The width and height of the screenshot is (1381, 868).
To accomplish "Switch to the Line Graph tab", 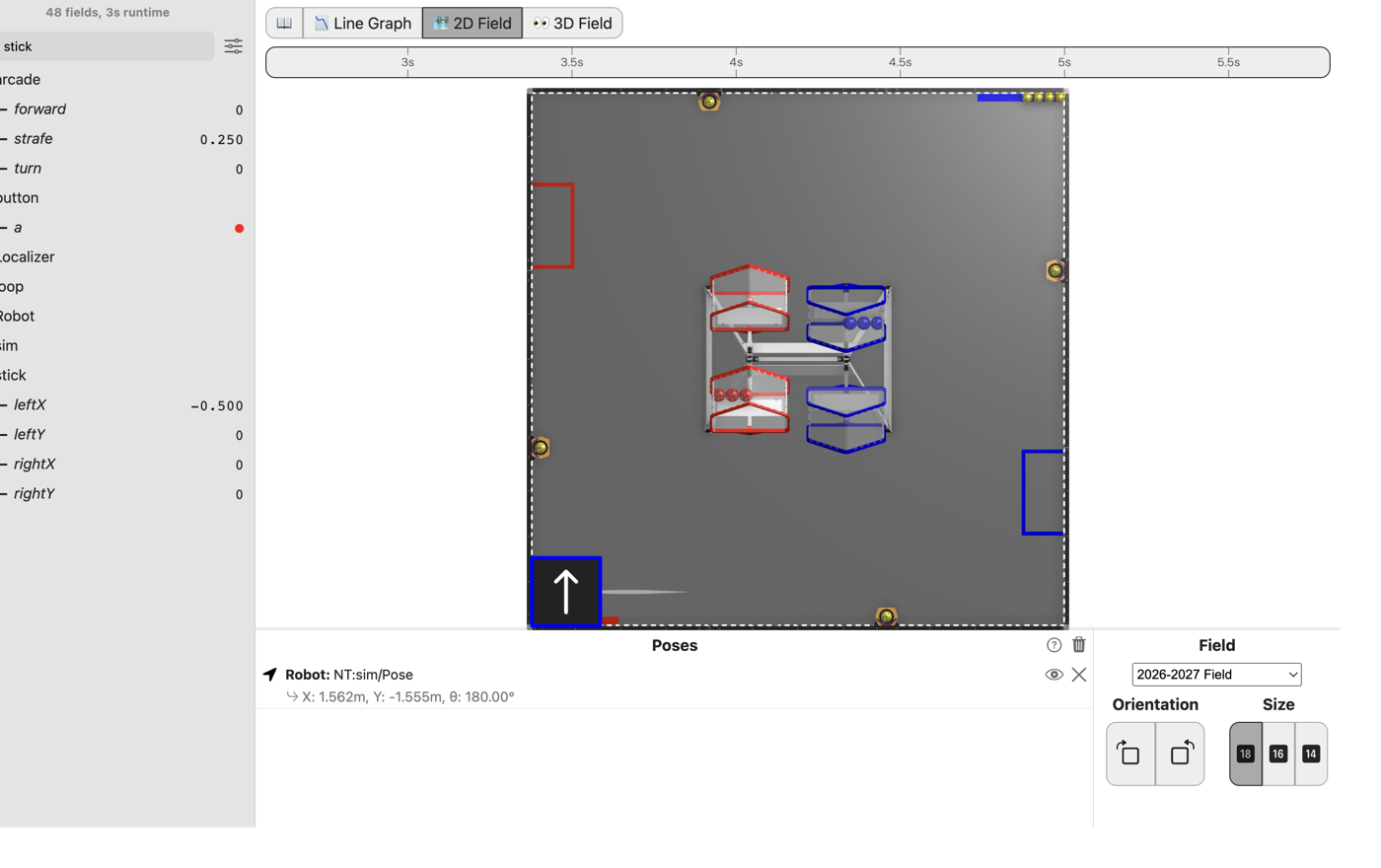I will (363, 23).
